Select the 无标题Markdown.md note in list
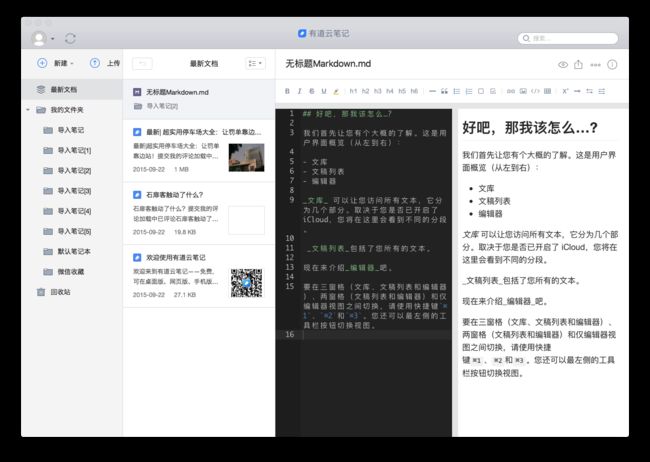This screenshot has width=650, height=462. click(x=199, y=99)
